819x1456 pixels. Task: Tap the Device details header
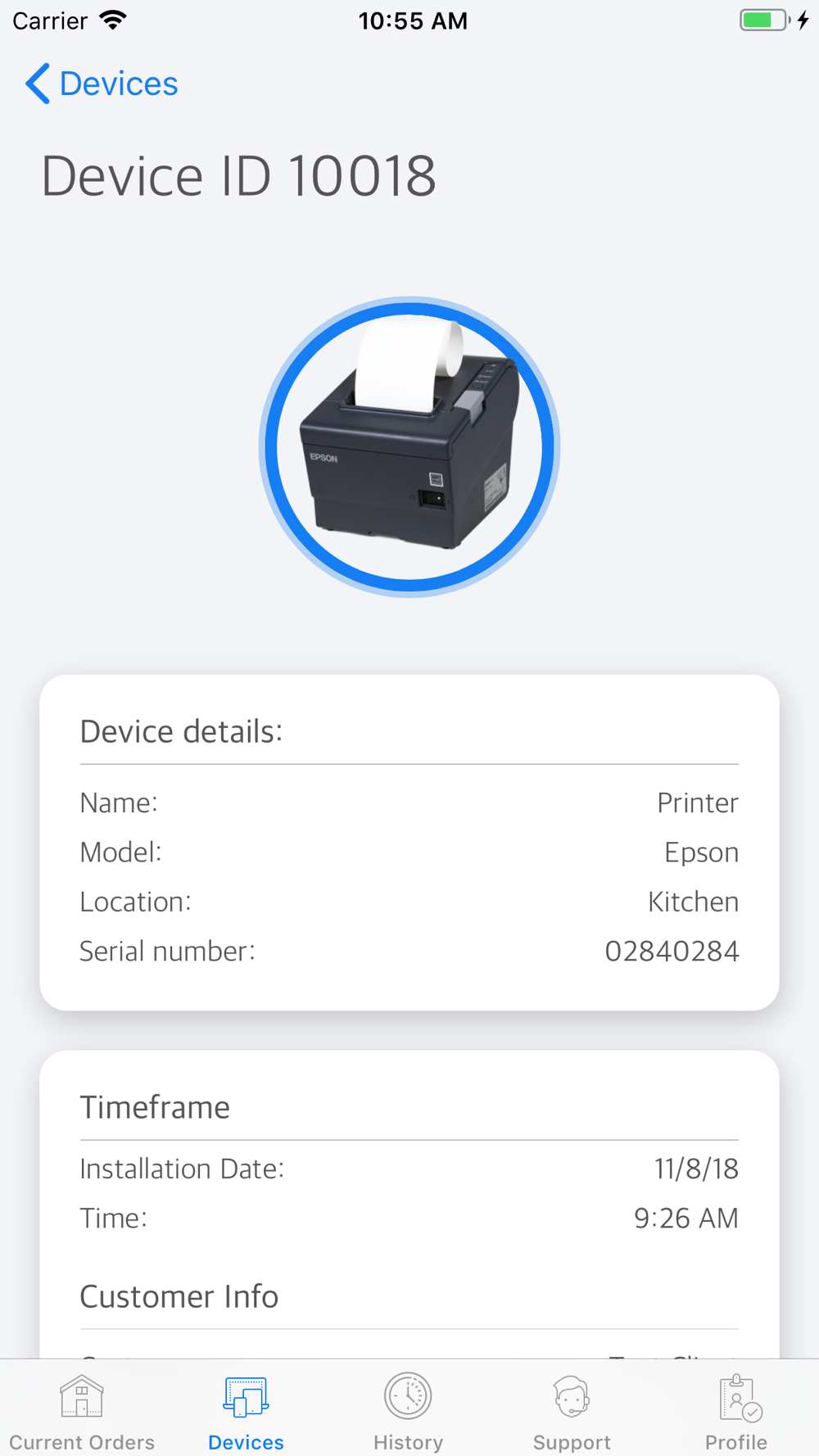click(181, 731)
